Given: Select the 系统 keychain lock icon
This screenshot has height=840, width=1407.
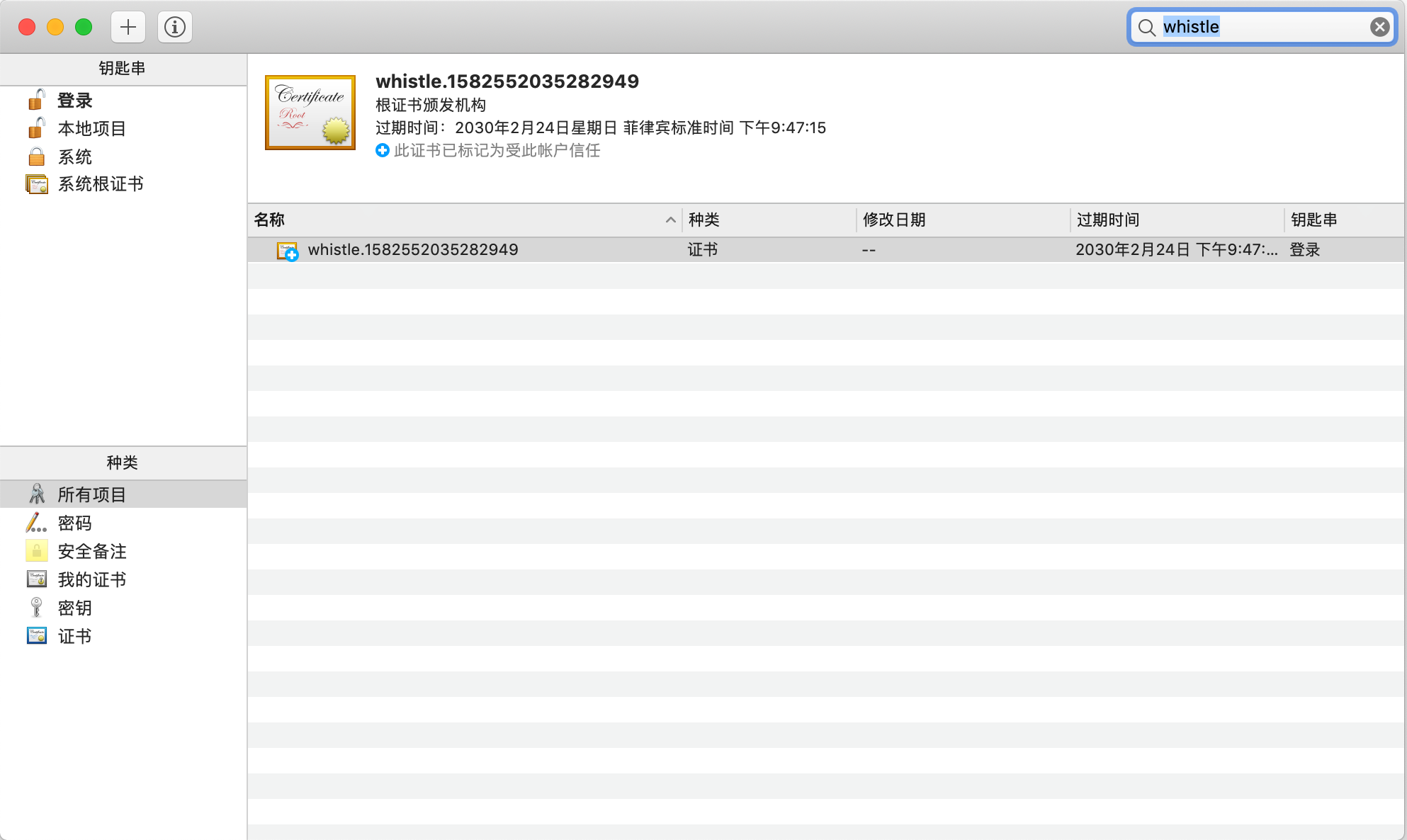Looking at the screenshot, I should 37,157.
